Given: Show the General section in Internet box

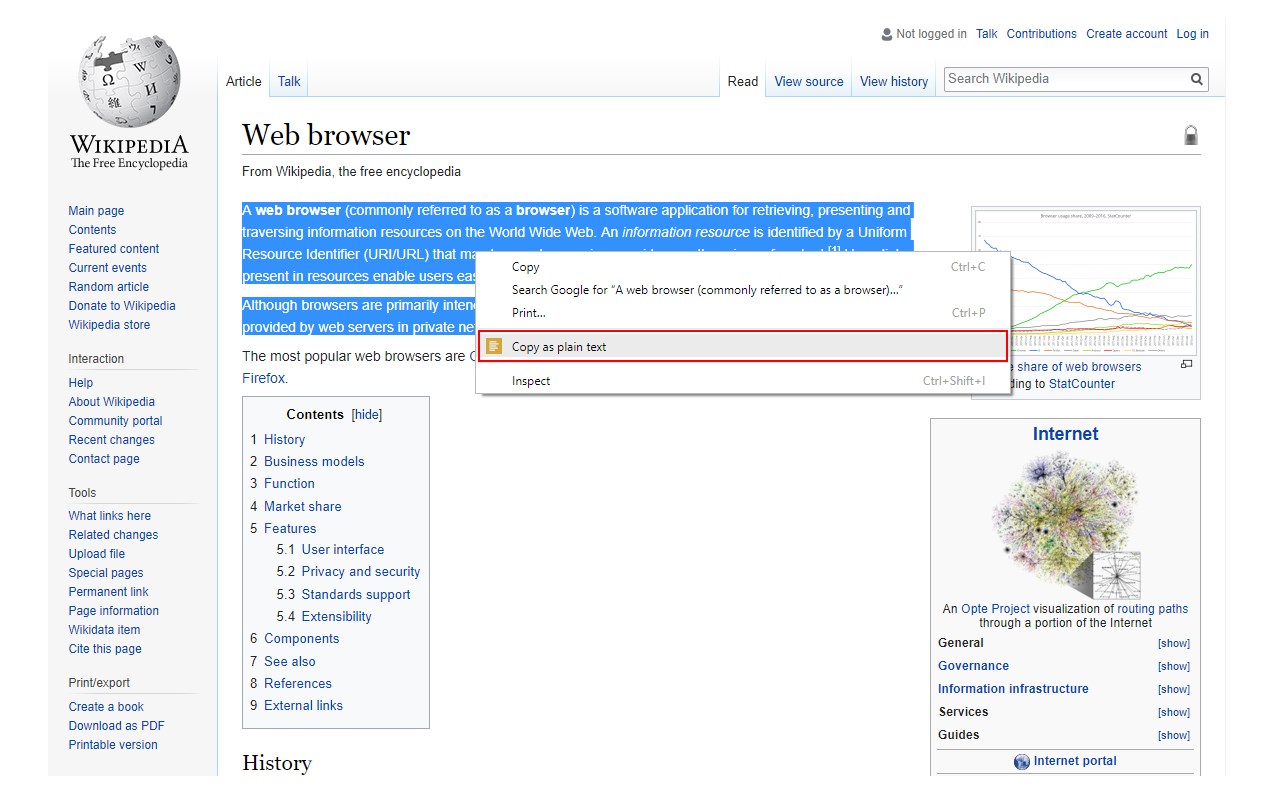Looking at the screenshot, I should tap(1174, 644).
